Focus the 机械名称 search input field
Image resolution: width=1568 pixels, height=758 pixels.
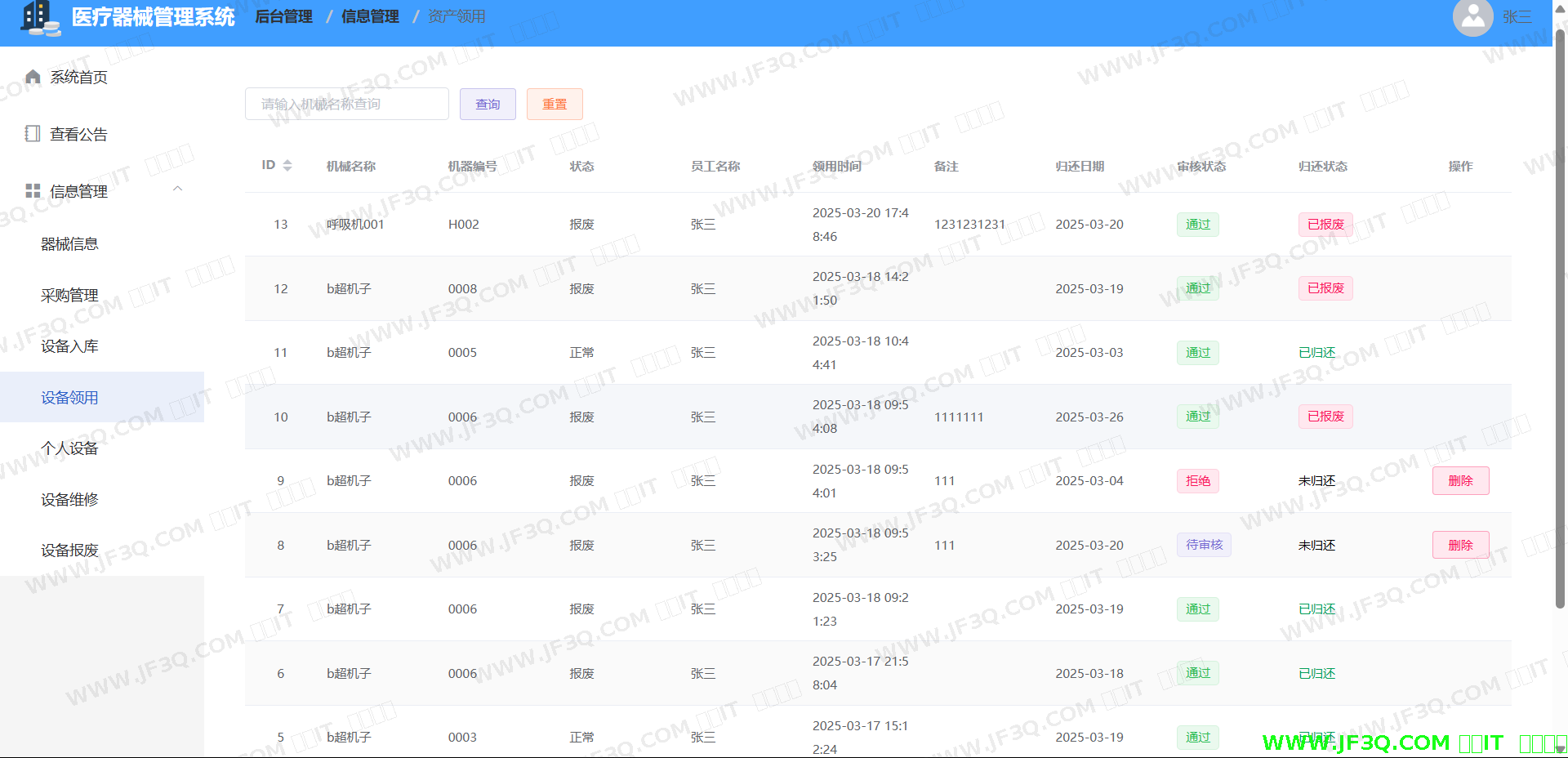click(x=346, y=105)
